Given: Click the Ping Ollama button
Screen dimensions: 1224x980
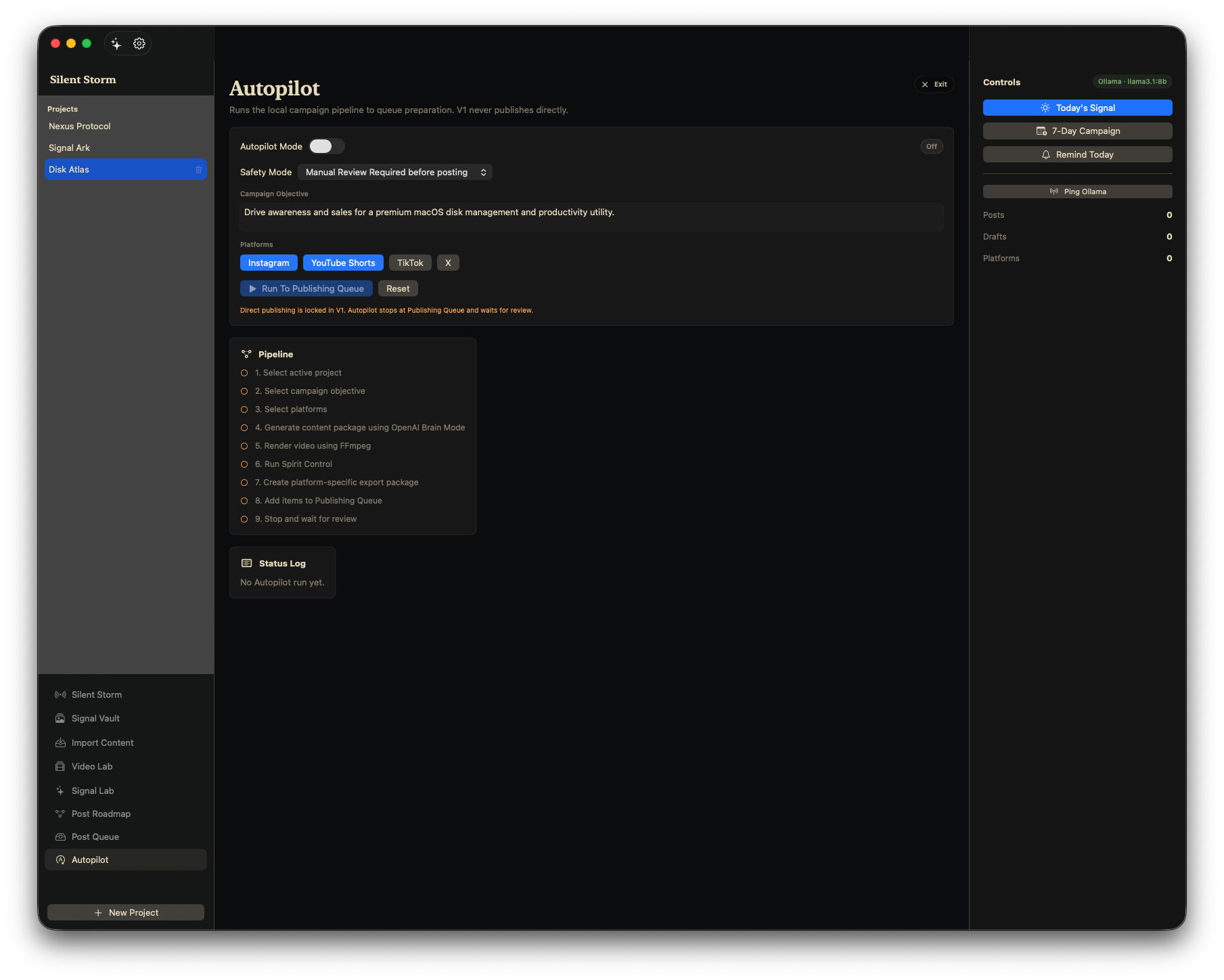Looking at the screenshot, I should pos(1078,192).
